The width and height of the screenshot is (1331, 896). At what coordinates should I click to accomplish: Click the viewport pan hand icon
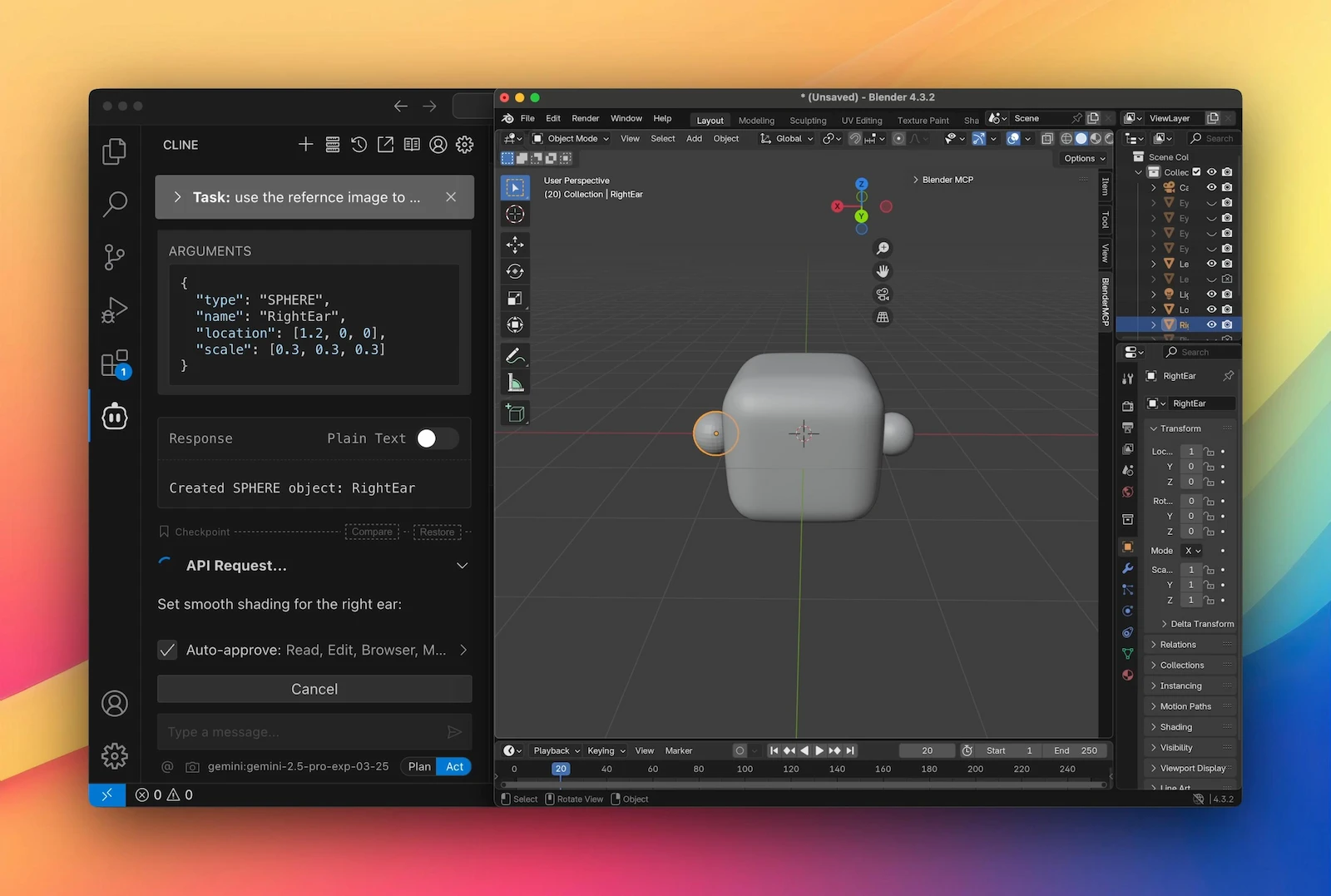883,271
